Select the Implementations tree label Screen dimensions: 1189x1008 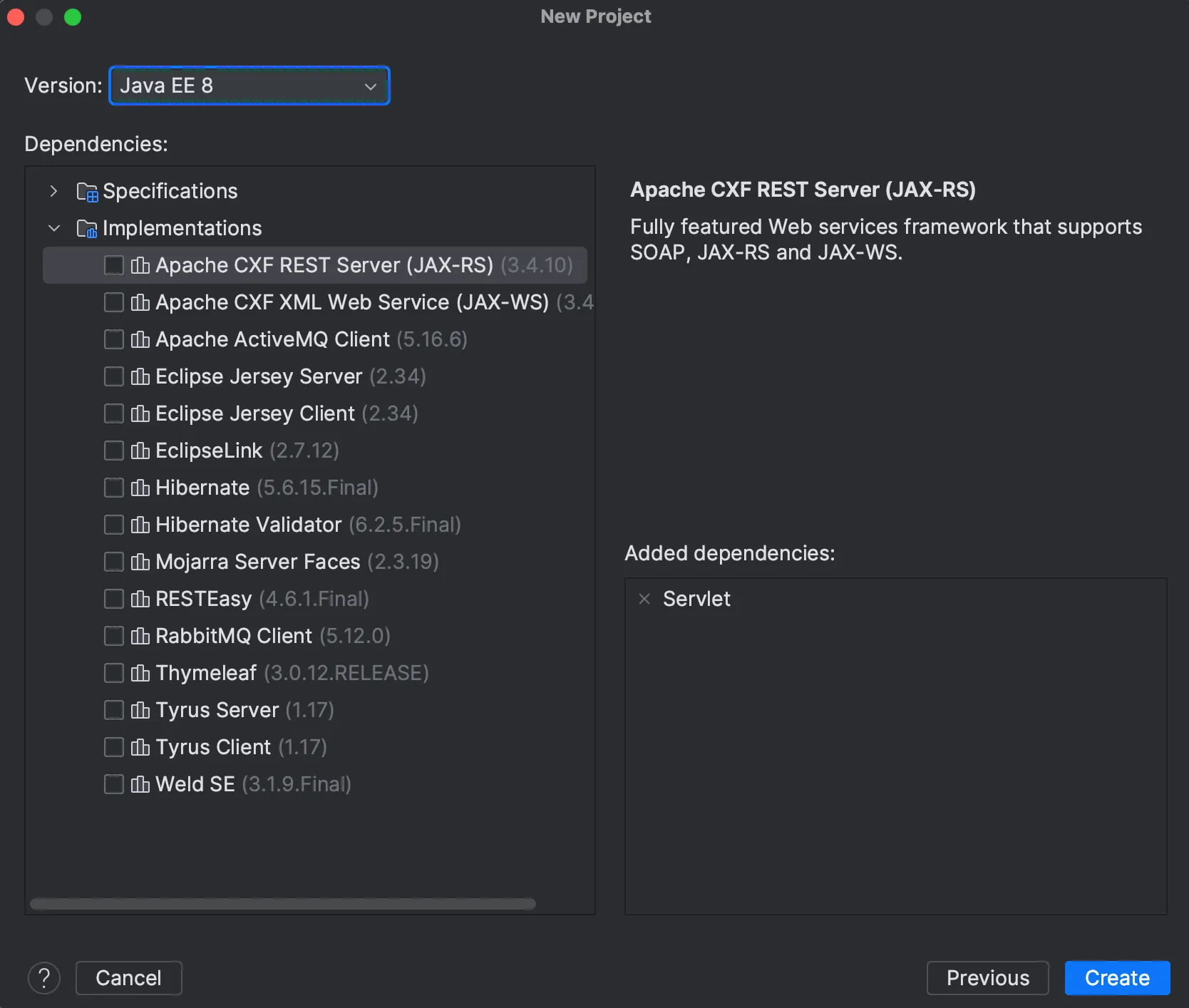tap(182, 228)
